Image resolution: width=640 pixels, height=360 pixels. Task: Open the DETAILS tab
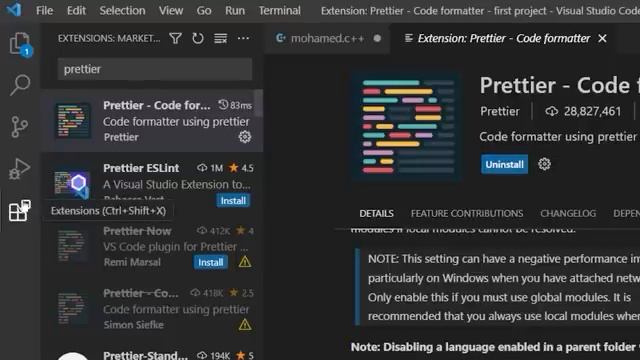coord(376,213)
